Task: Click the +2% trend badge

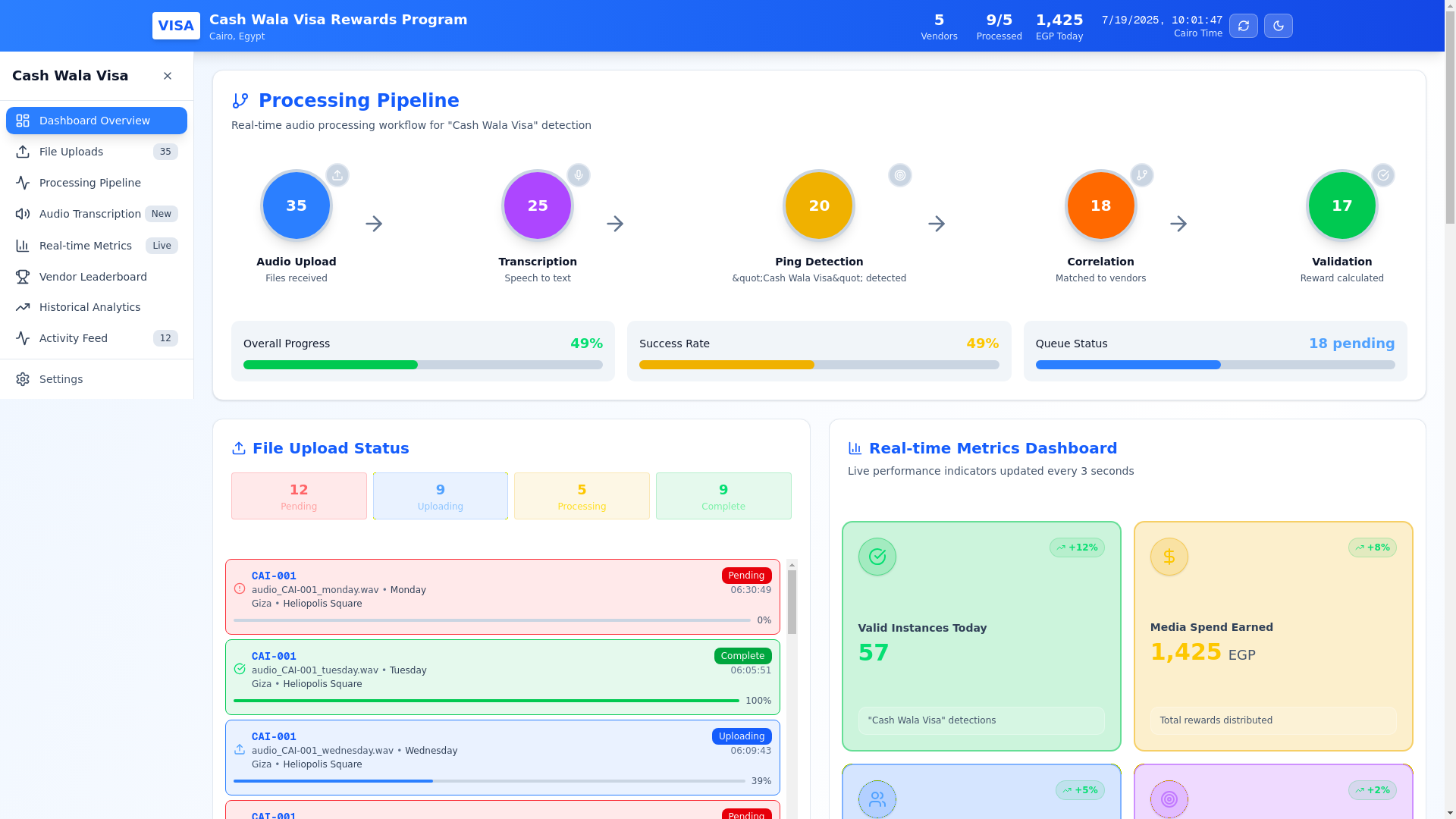Action: [x=1373, y=790]
